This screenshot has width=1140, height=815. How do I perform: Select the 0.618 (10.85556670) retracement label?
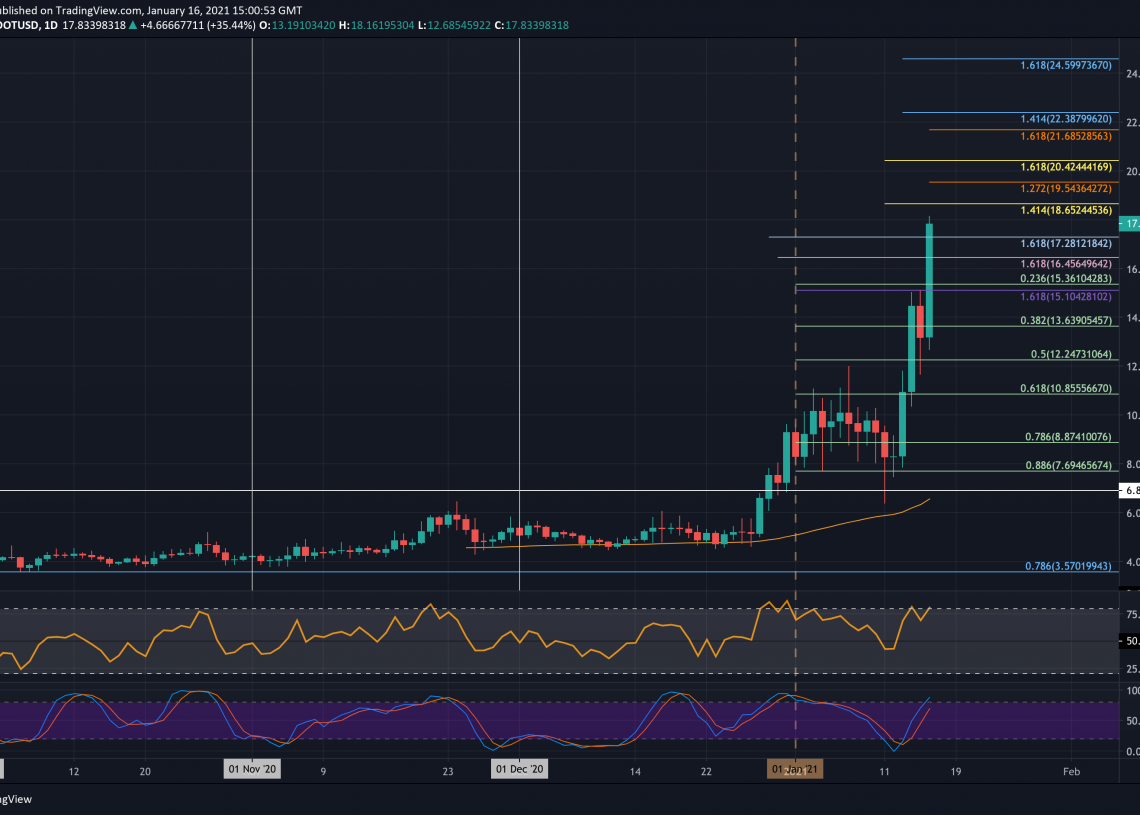(x=1066, y=388)
